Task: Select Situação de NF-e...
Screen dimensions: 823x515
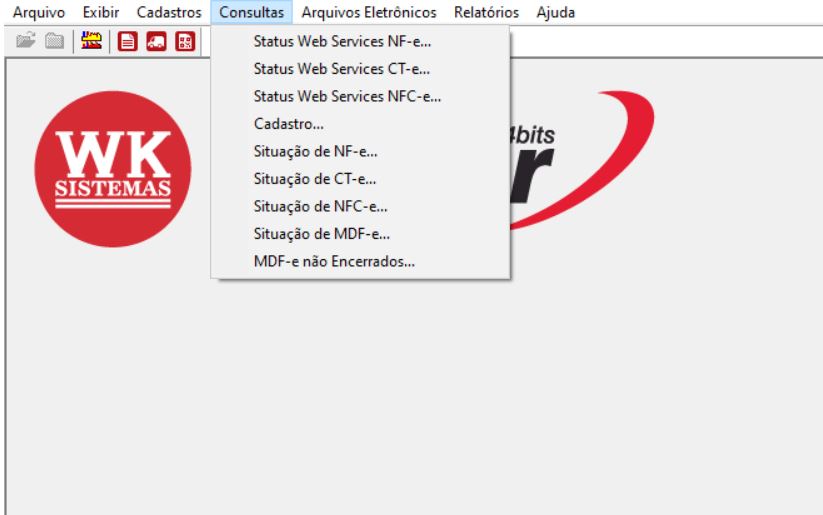Action: [361, 152]
